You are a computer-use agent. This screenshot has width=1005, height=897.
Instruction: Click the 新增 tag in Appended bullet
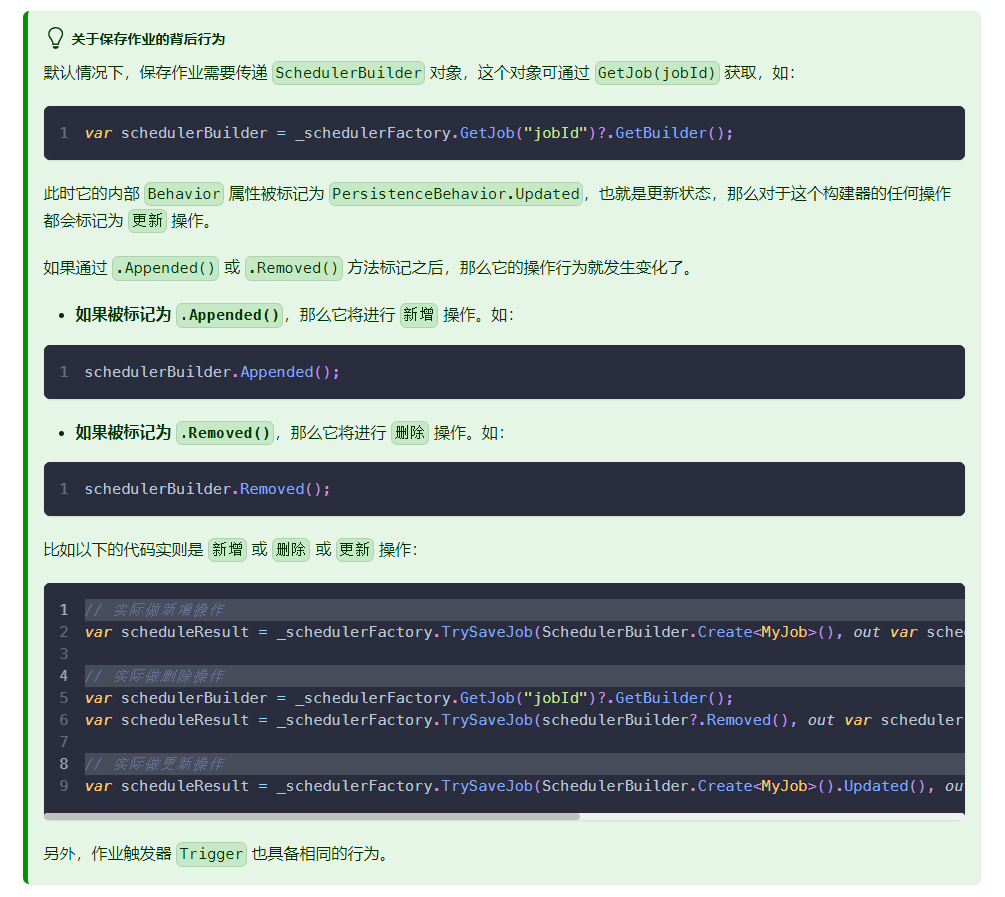coord(419,315)
